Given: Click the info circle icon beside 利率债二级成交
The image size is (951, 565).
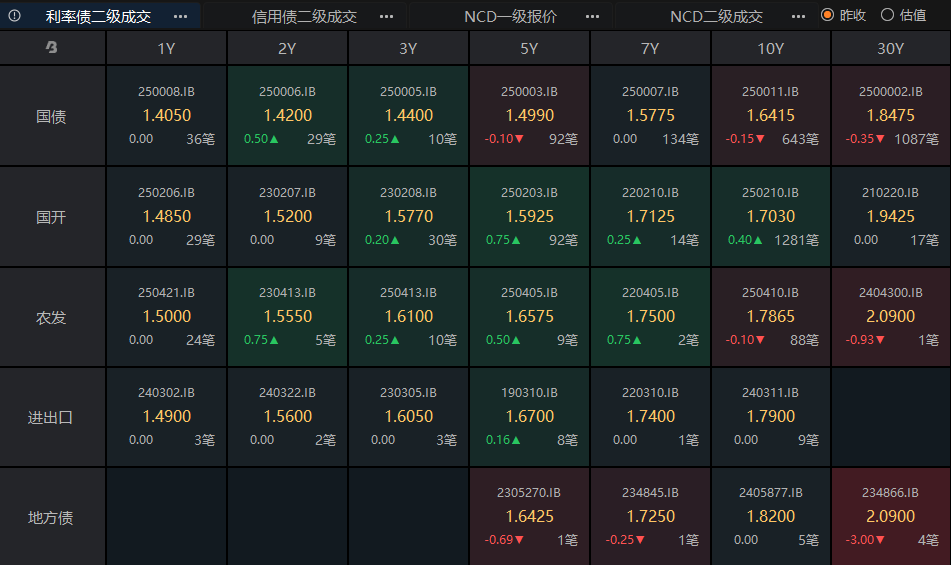Looking at the screenshot, I should click(15, 16).
